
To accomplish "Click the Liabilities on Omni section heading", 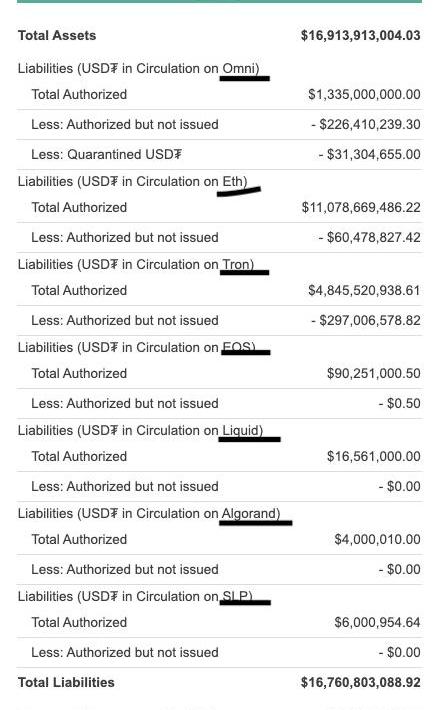I will pos(139,68).
